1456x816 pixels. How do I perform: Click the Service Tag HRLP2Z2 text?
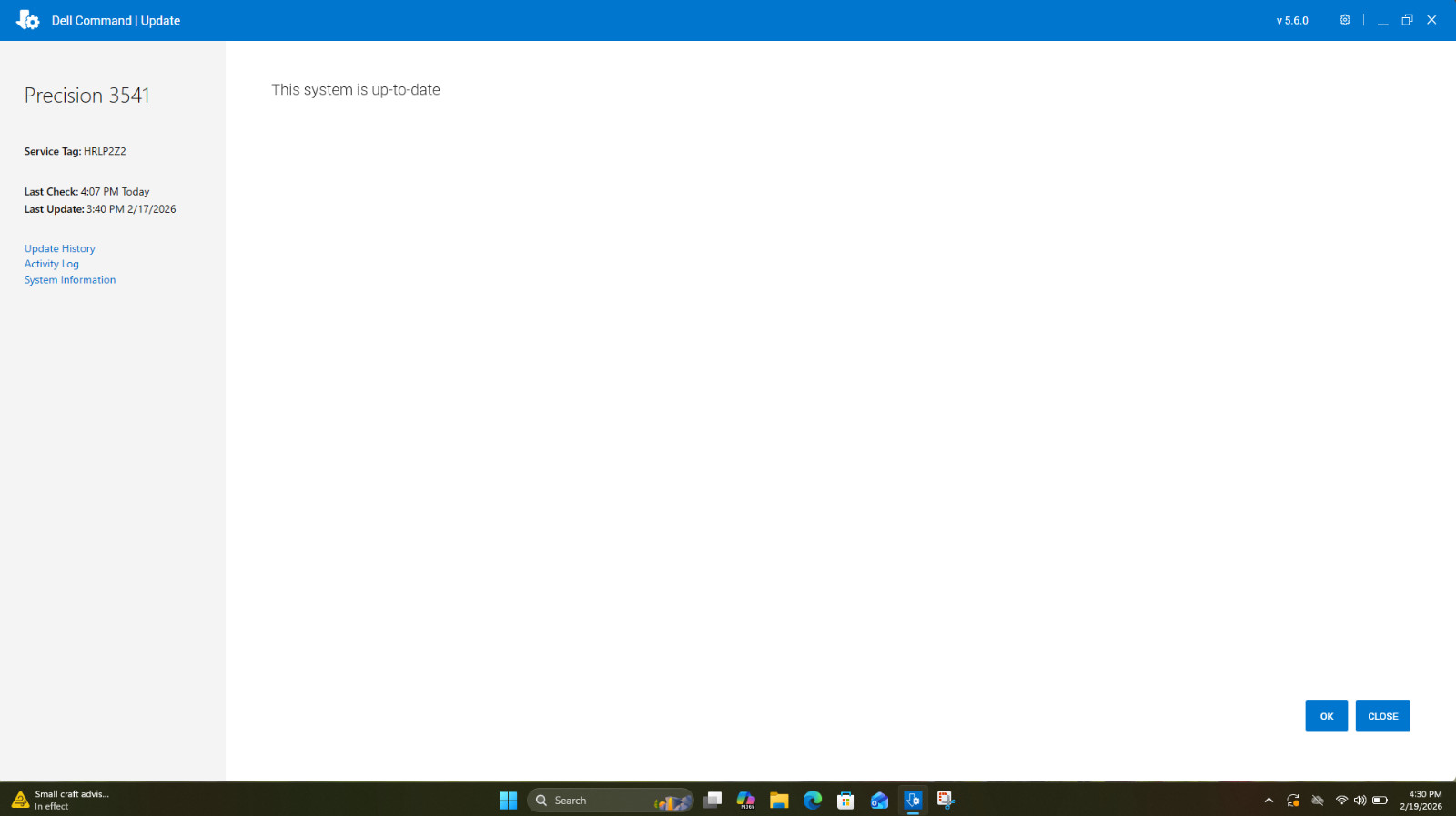[76, 152]
